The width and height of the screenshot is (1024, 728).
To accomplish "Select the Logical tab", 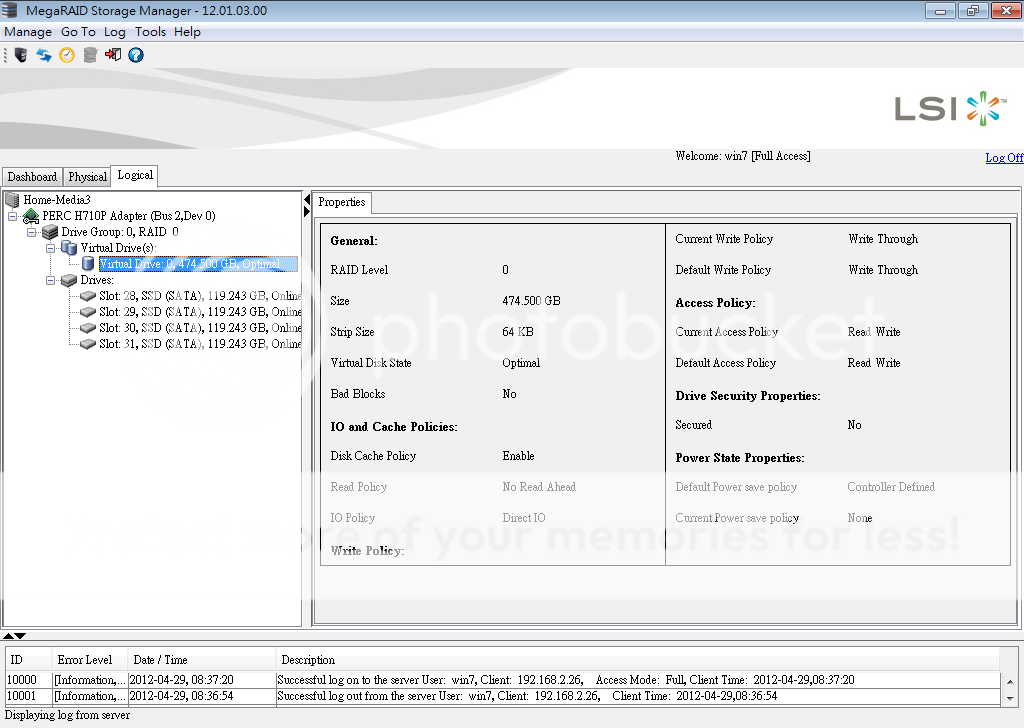I will 135,176.
